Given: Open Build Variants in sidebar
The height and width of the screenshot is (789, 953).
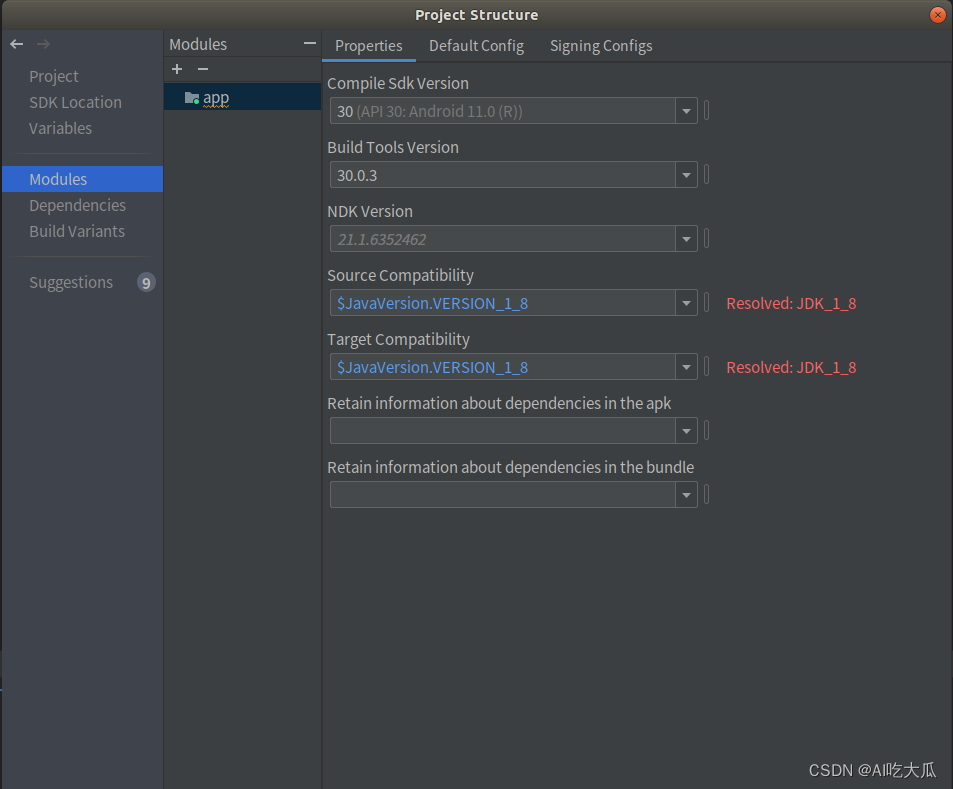Looking at the screenshot, I should click(77, 231).
